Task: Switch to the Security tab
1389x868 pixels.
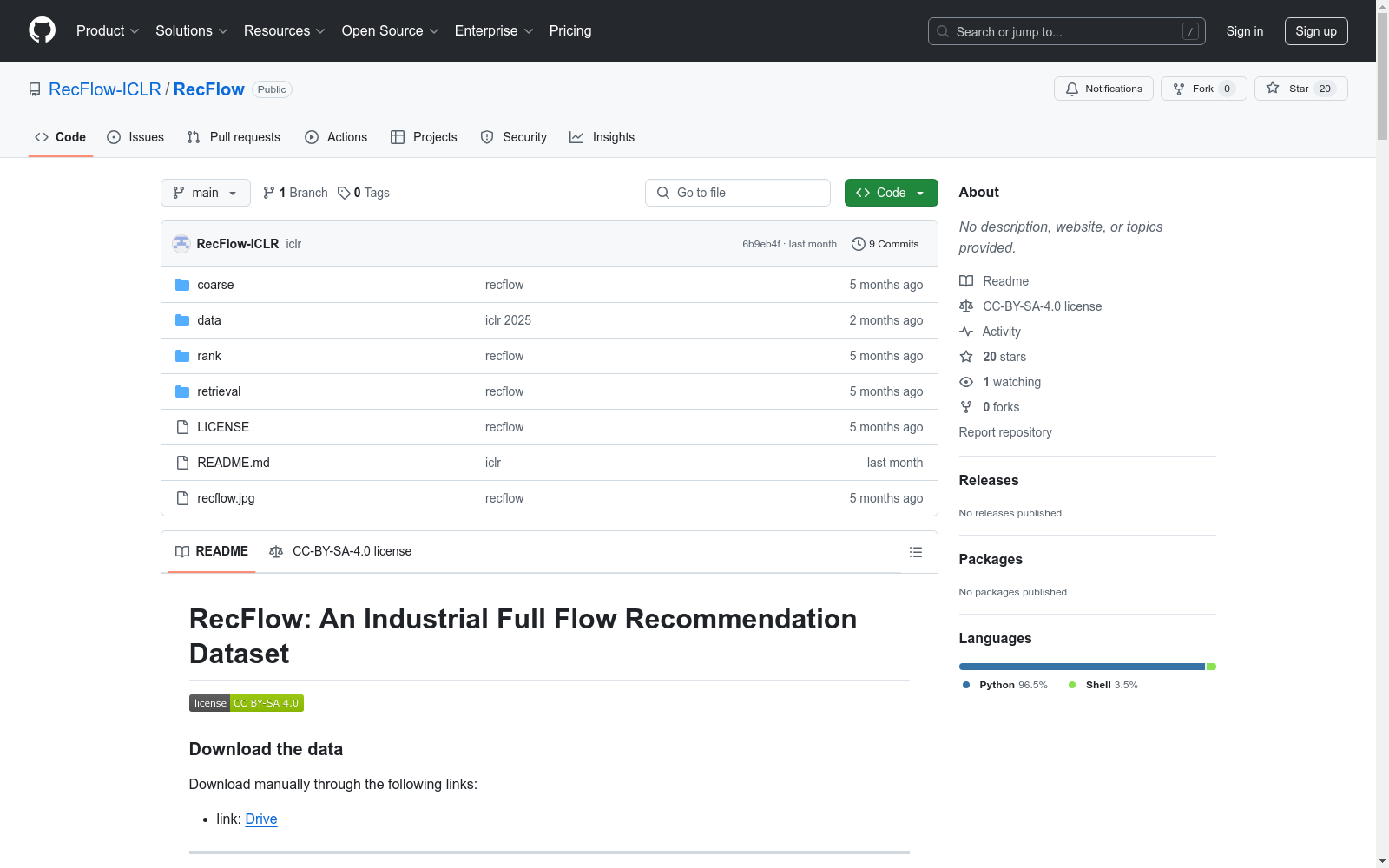Action: point(514,137)
